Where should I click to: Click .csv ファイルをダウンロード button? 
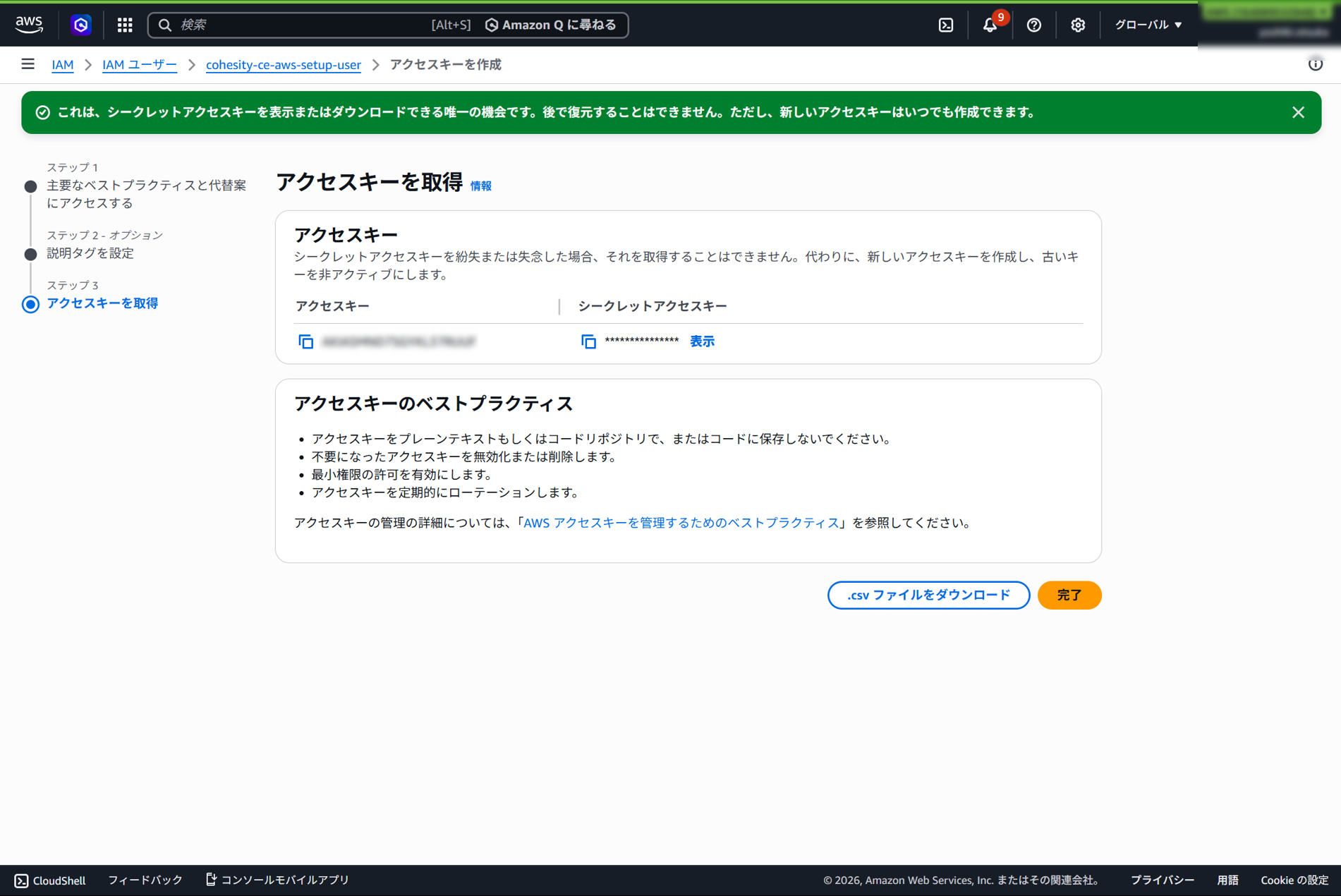click(928, 595)
